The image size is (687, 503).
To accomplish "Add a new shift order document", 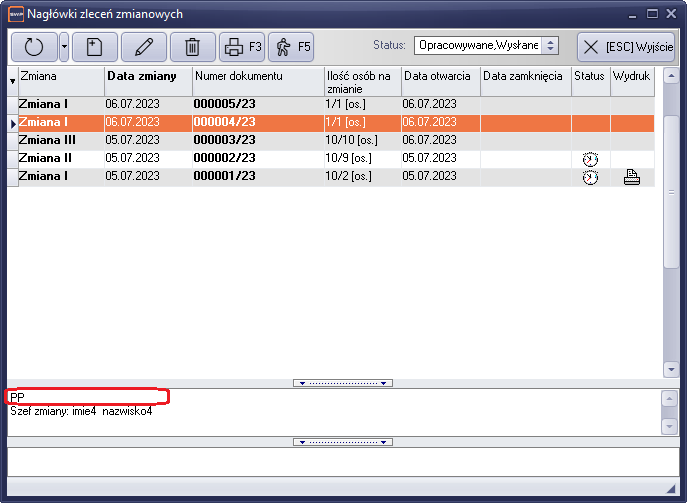I will [x=94, y=47].
